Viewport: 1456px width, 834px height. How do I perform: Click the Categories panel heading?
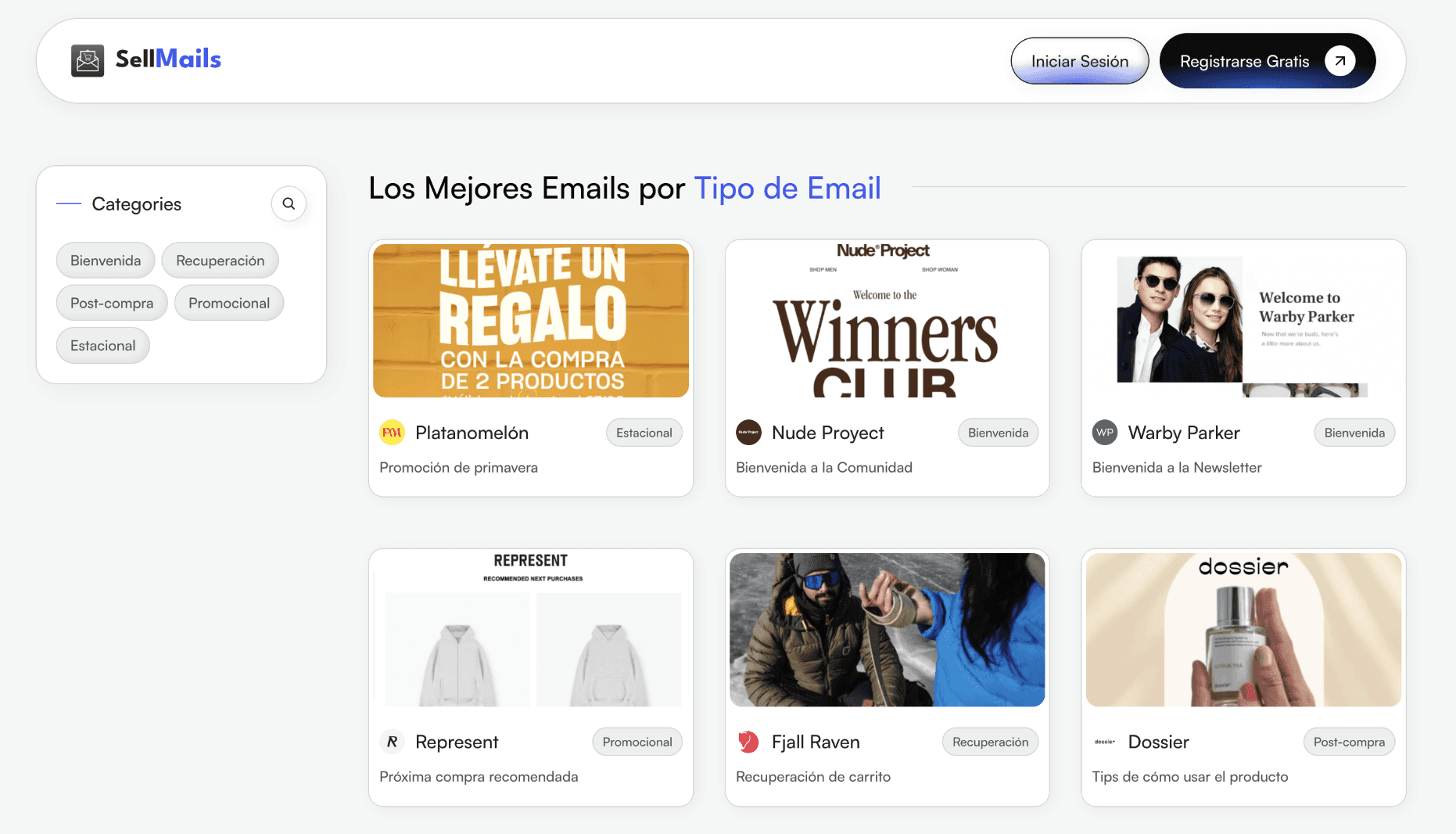(137, 203)
